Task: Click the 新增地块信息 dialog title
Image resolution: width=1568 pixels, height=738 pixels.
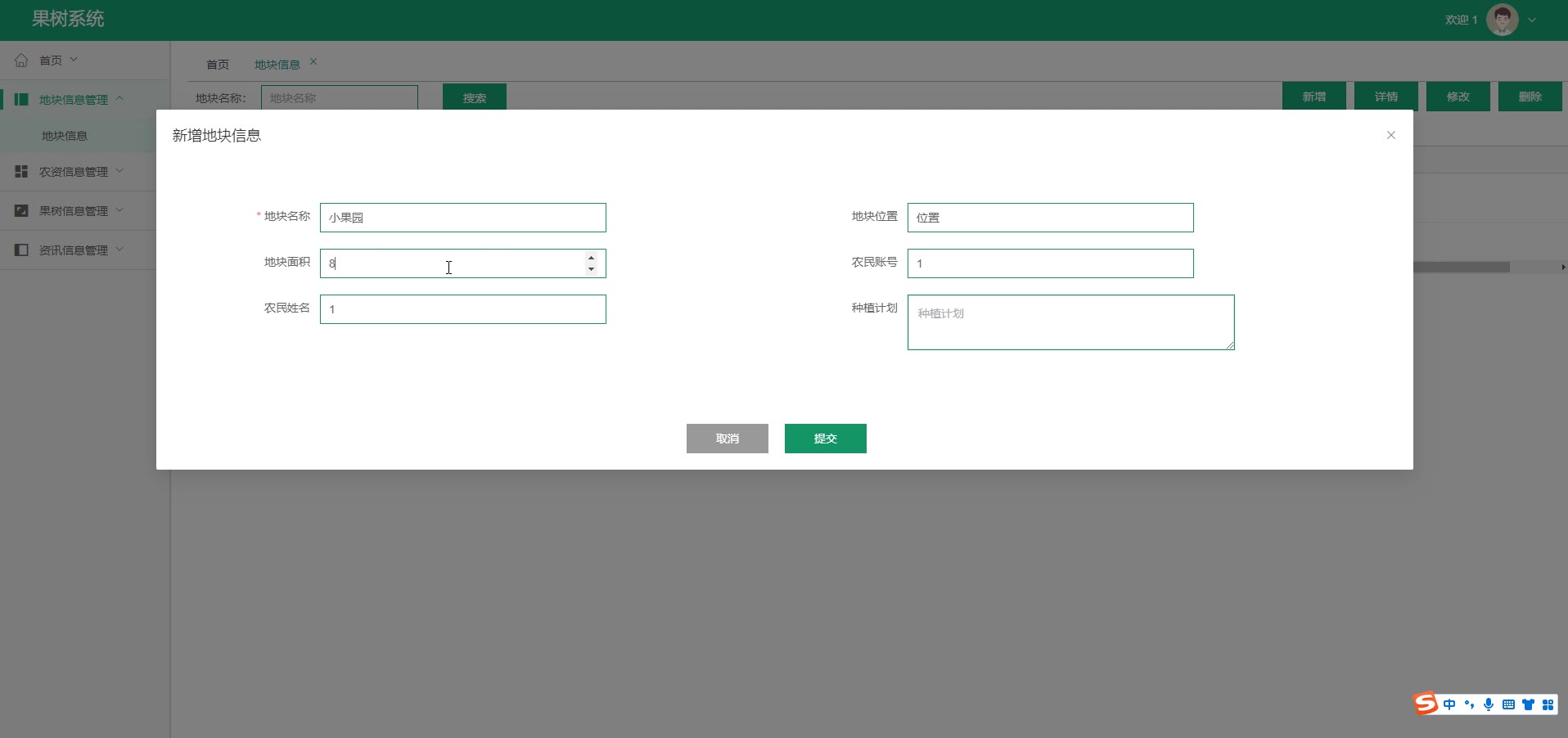Action: coord(217,136)
